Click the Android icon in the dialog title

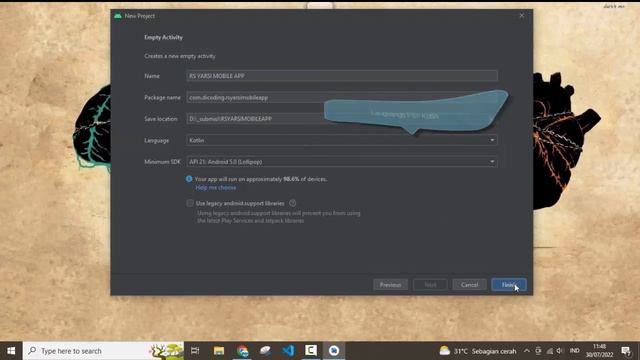pos(118,16)
